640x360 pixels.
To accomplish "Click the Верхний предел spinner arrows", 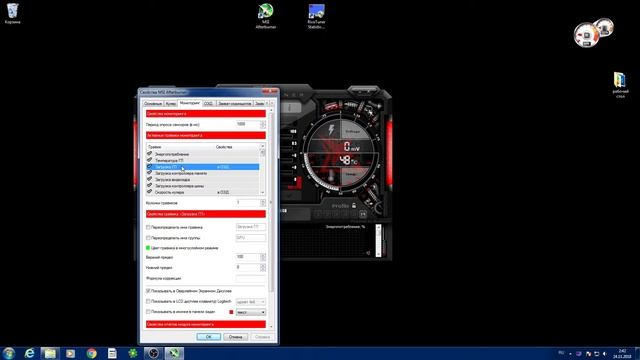I will 263,257.
